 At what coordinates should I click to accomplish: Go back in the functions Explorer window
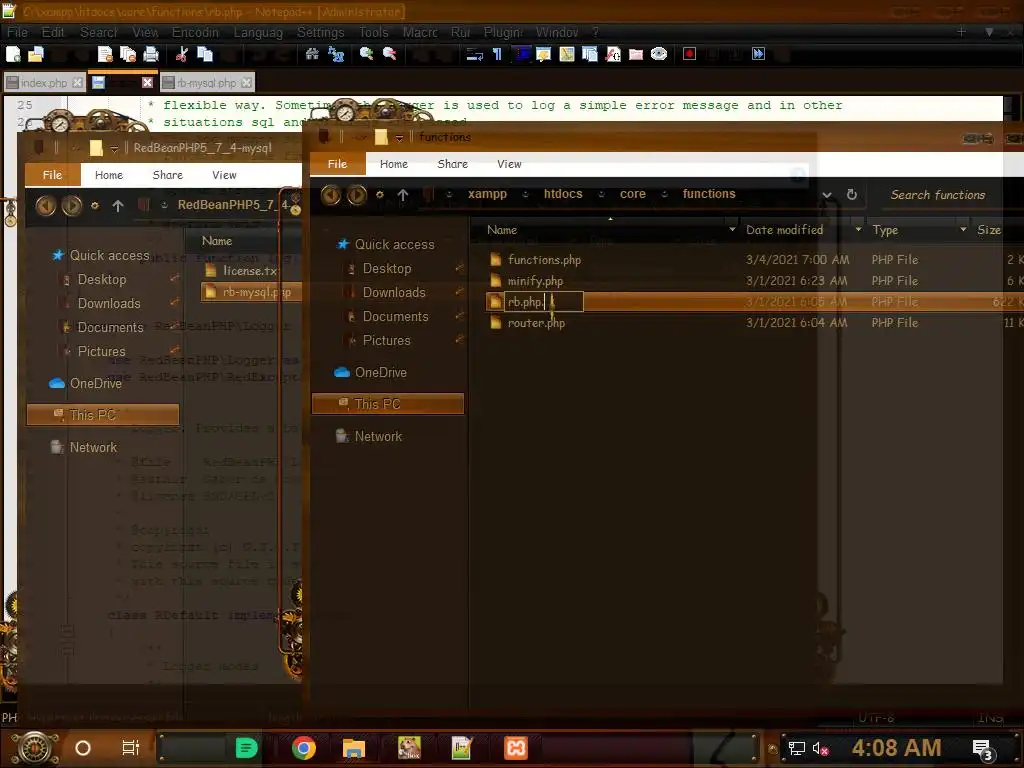[x=331, y=195]
